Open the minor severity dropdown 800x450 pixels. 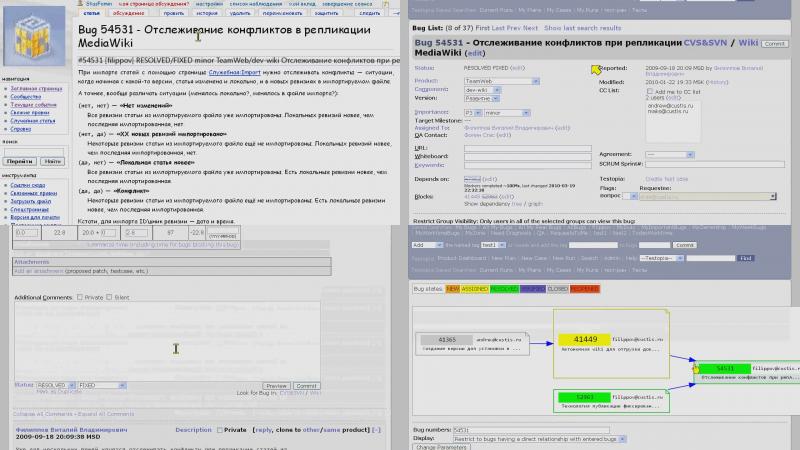coord(507,113)
